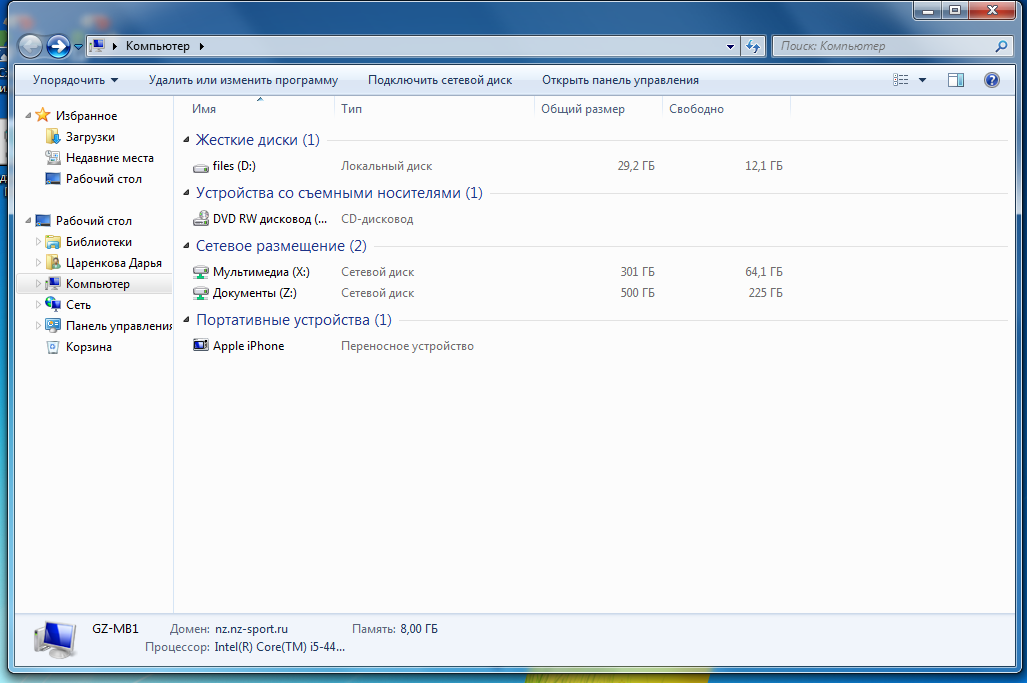The height and width of the screenshot is (683, 1027).
Task: Open Рабочий стол under Избранное
Action: point(103,179)
